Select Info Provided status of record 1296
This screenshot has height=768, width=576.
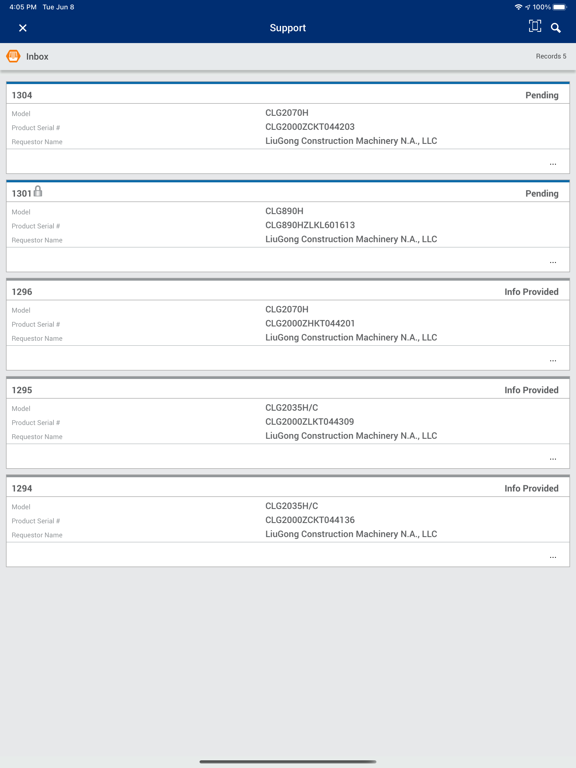click(x=531, y=292)
